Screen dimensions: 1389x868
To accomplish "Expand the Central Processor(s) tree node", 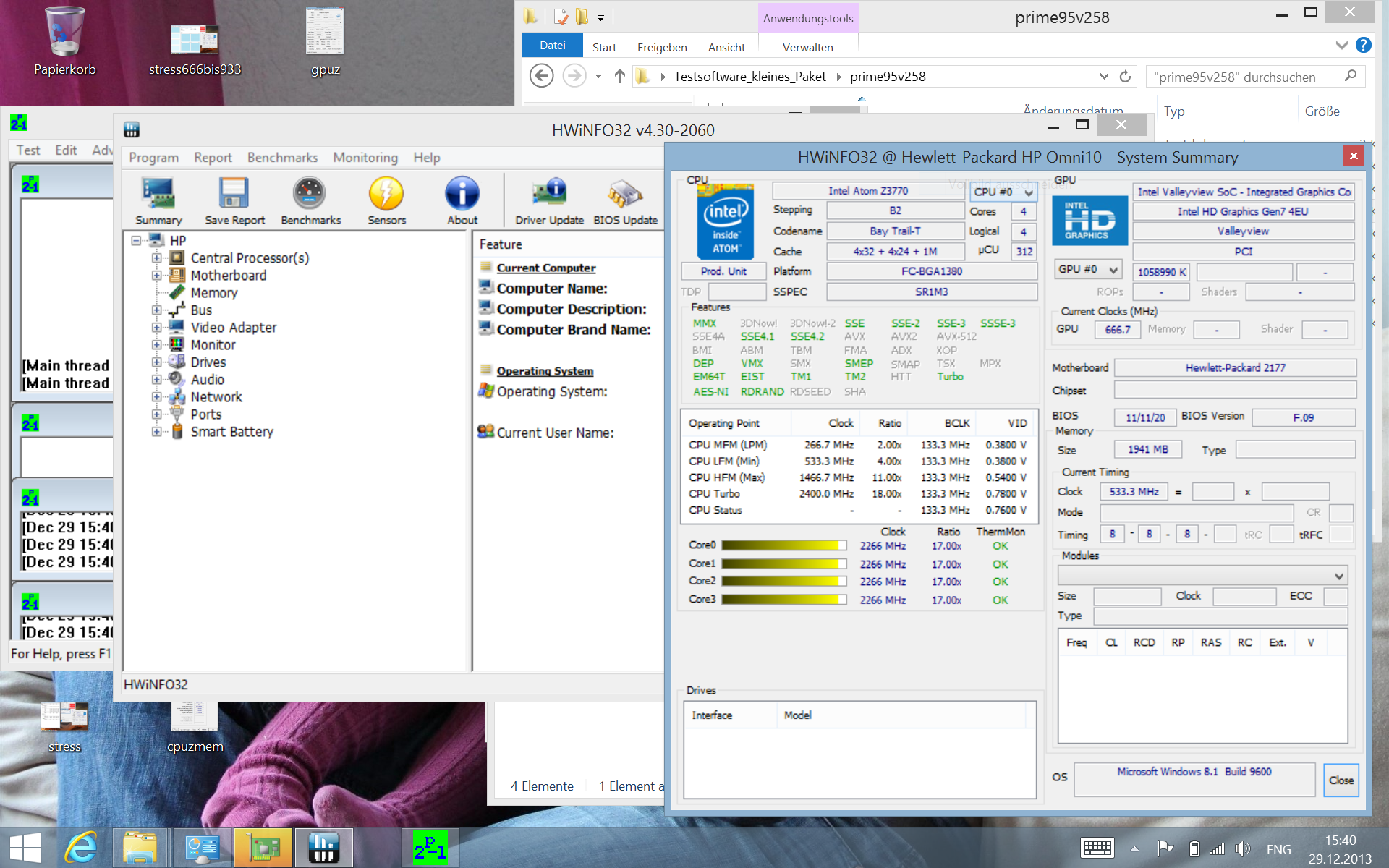I will point(156,258).
